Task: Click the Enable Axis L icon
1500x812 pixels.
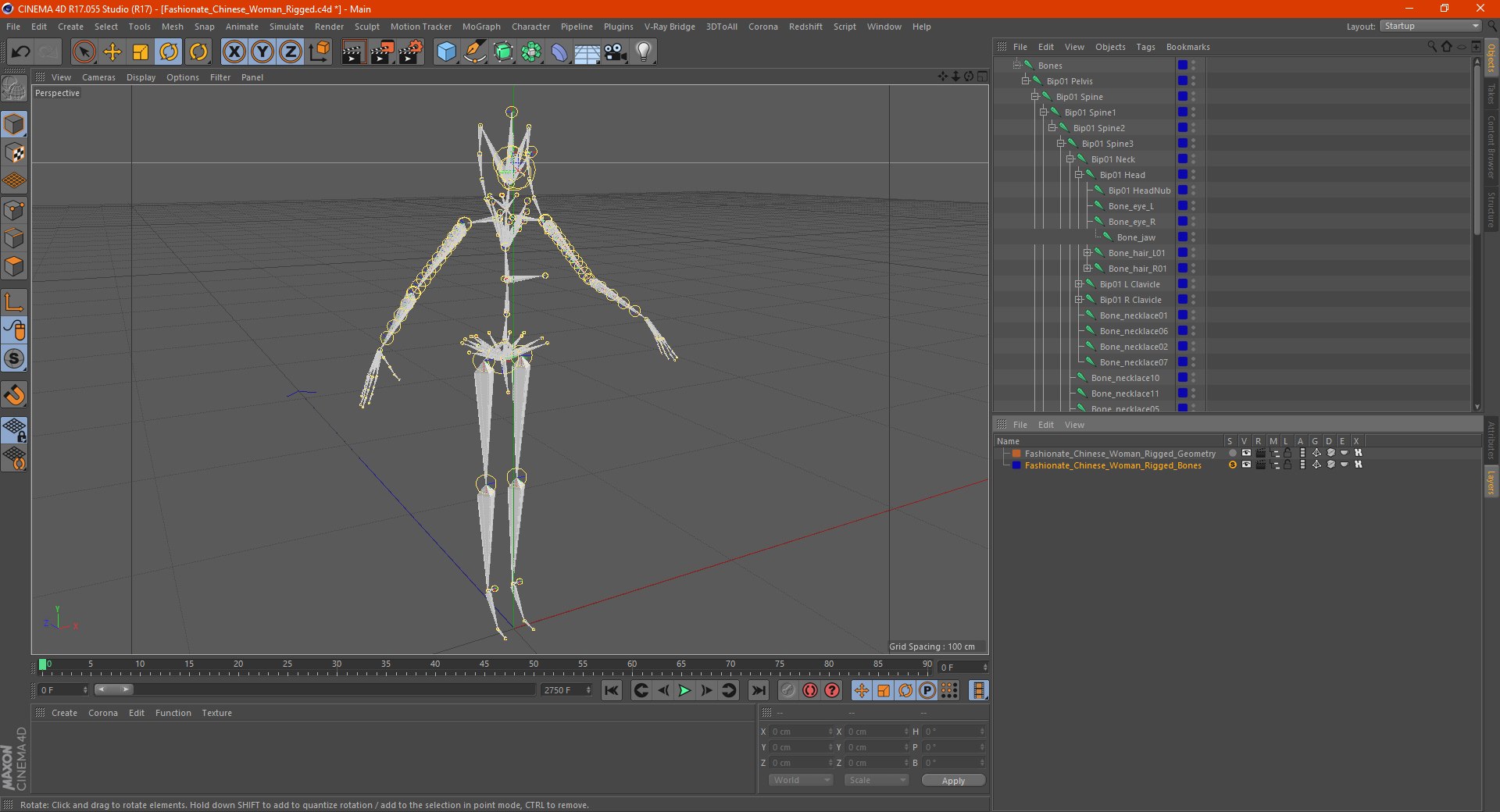Action: tap(14, 301)
